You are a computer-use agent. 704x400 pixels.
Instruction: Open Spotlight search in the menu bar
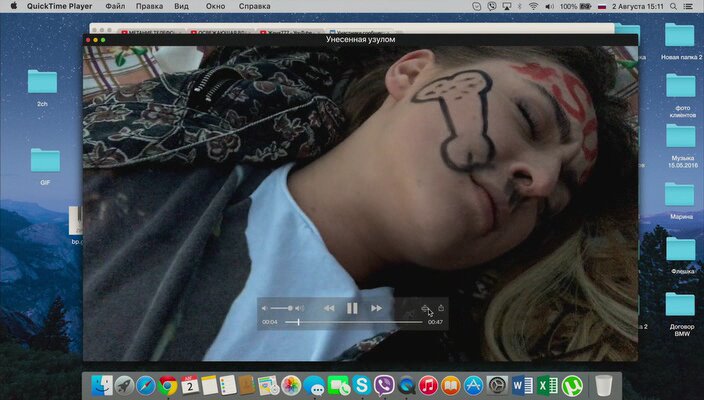[672, 6]
